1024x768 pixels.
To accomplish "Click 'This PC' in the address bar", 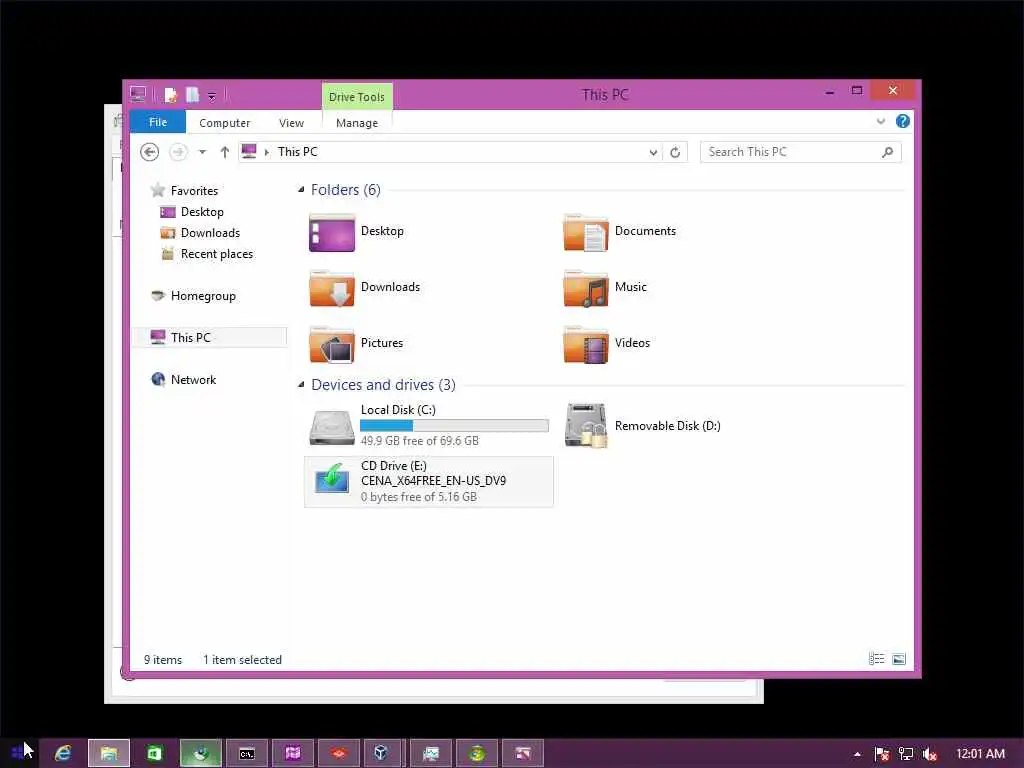I will pos(297,152).
